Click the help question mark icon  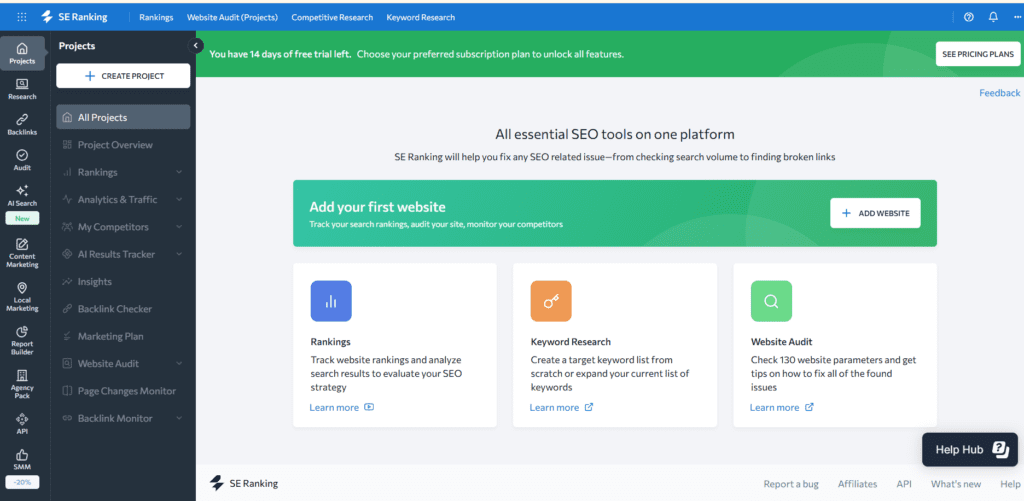pyautogui.click(x=968, y=17)
